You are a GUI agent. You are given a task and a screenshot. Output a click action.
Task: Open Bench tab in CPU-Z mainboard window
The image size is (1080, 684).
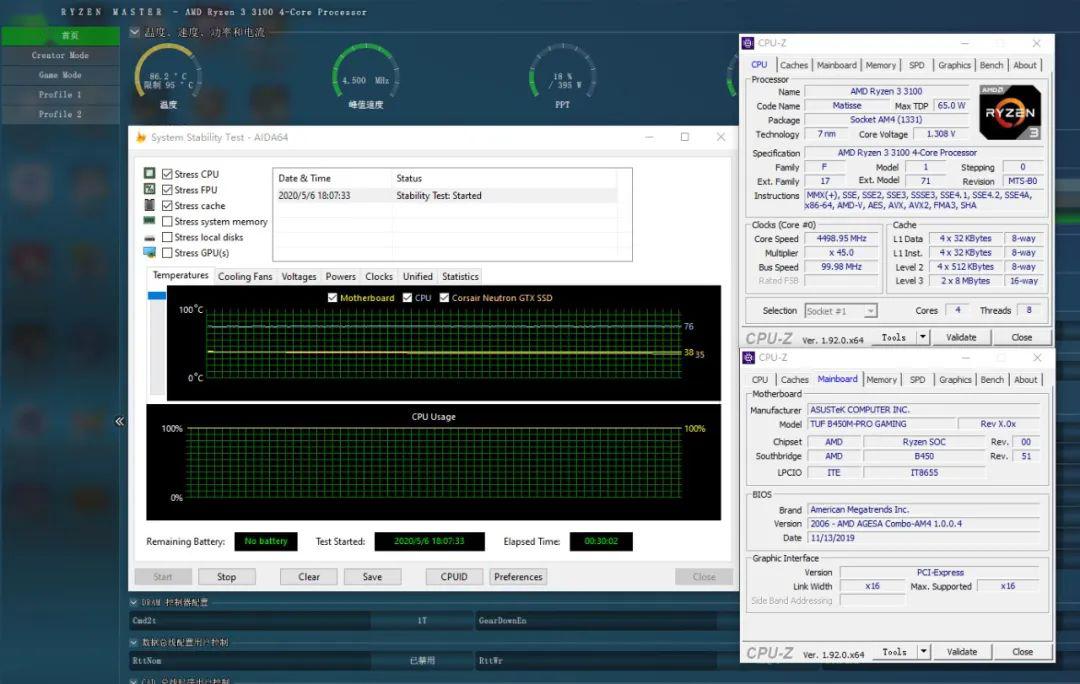click(x=992, y=380)
